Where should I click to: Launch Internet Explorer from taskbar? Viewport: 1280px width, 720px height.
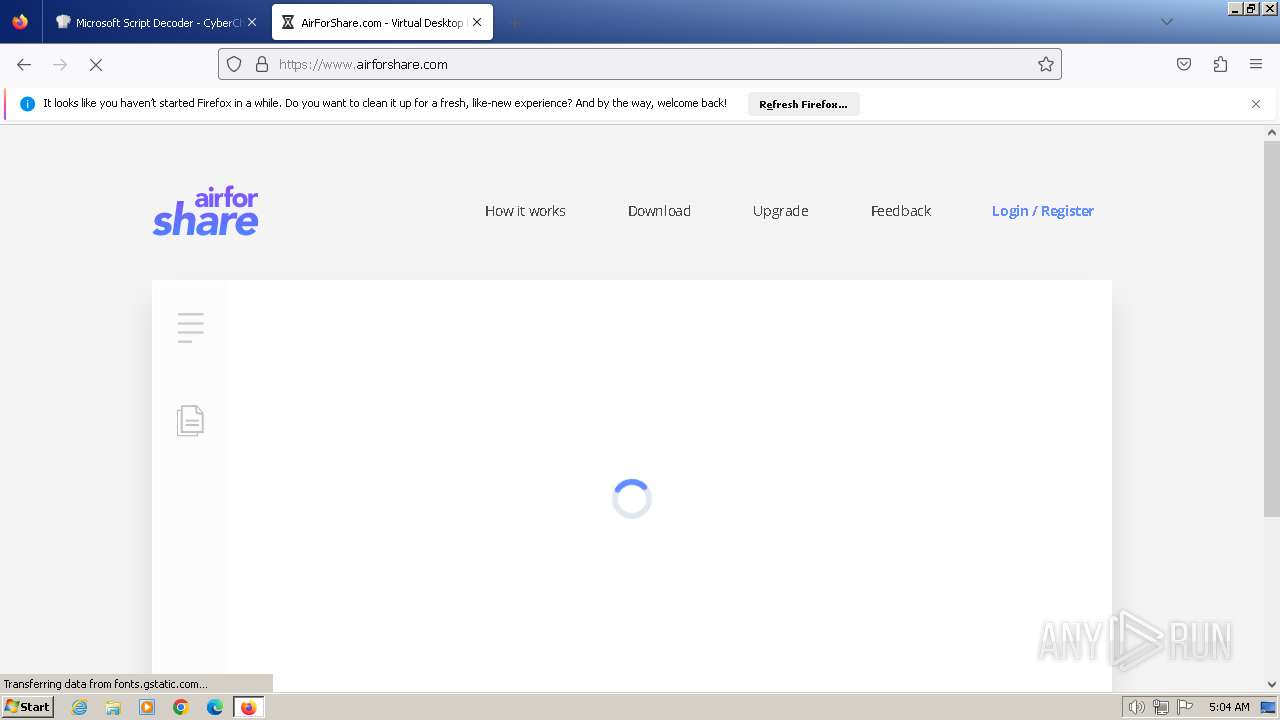(x=80, y=707)
